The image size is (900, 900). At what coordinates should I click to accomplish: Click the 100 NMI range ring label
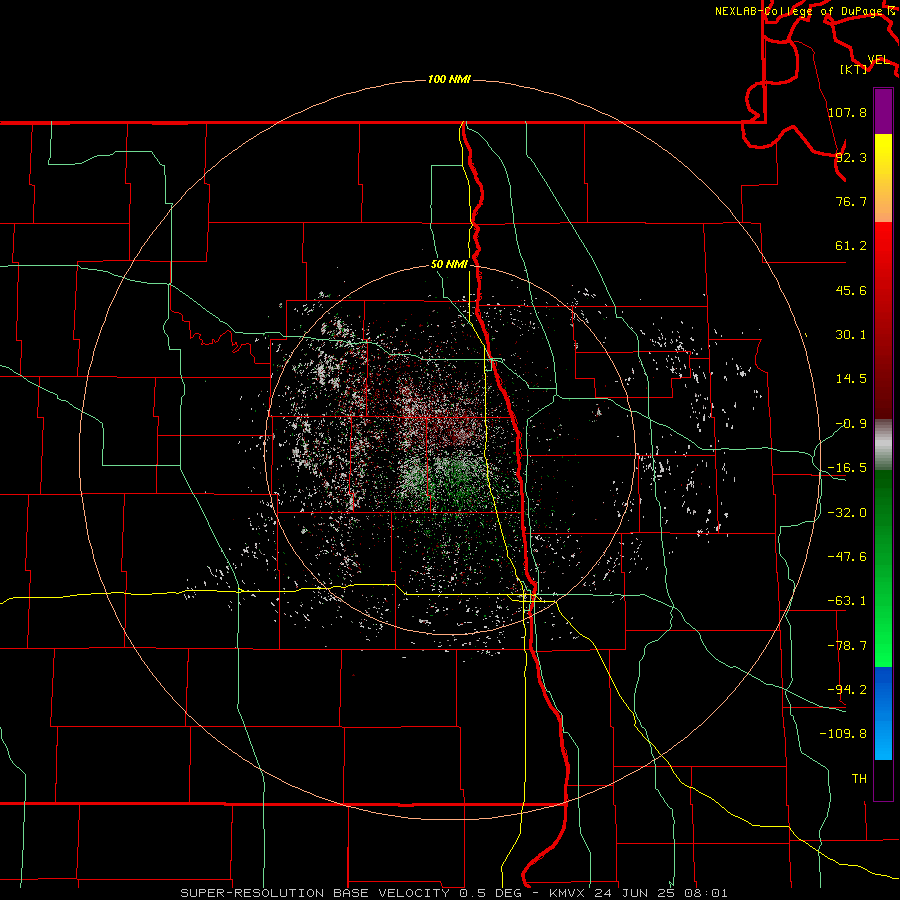tap(449, 79)
